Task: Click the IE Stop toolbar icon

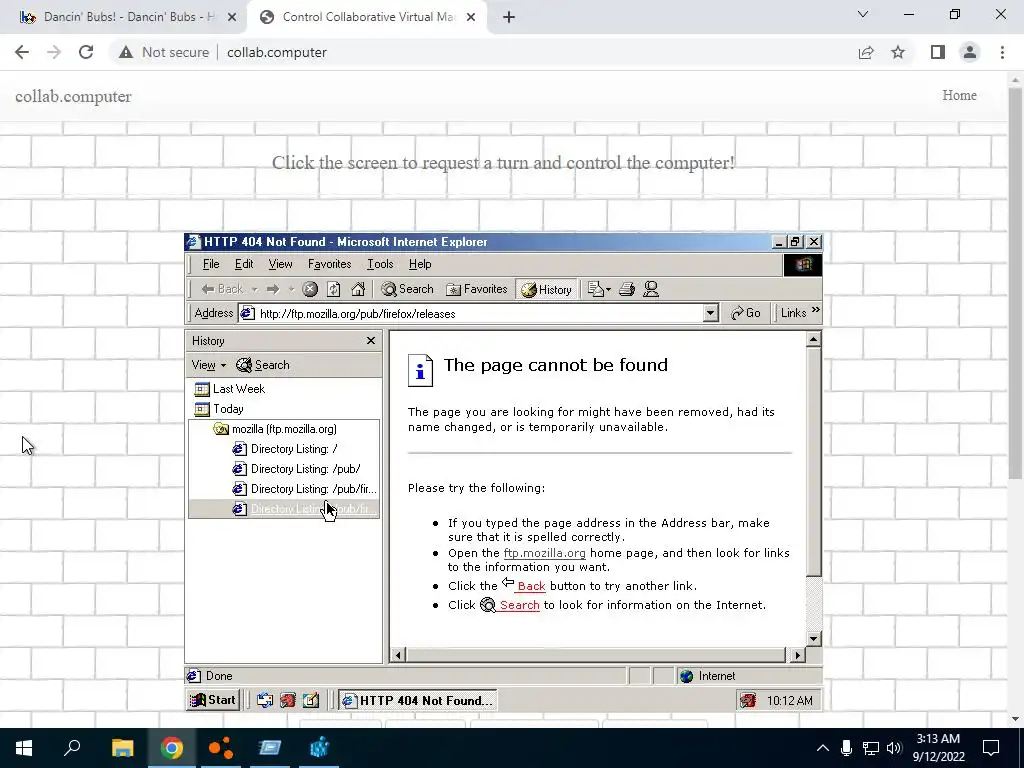Action: point(310,289)
